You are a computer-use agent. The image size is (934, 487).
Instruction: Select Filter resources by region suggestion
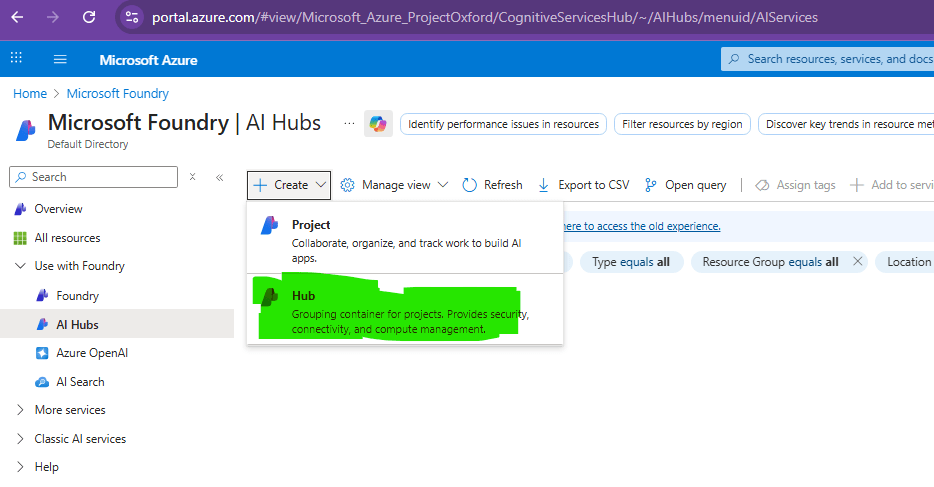(x=682, y=124)
